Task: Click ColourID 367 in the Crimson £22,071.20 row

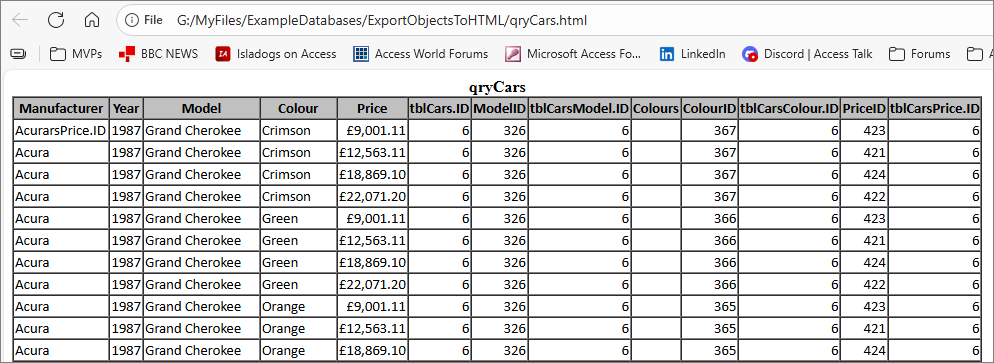Action: (709, 196)
